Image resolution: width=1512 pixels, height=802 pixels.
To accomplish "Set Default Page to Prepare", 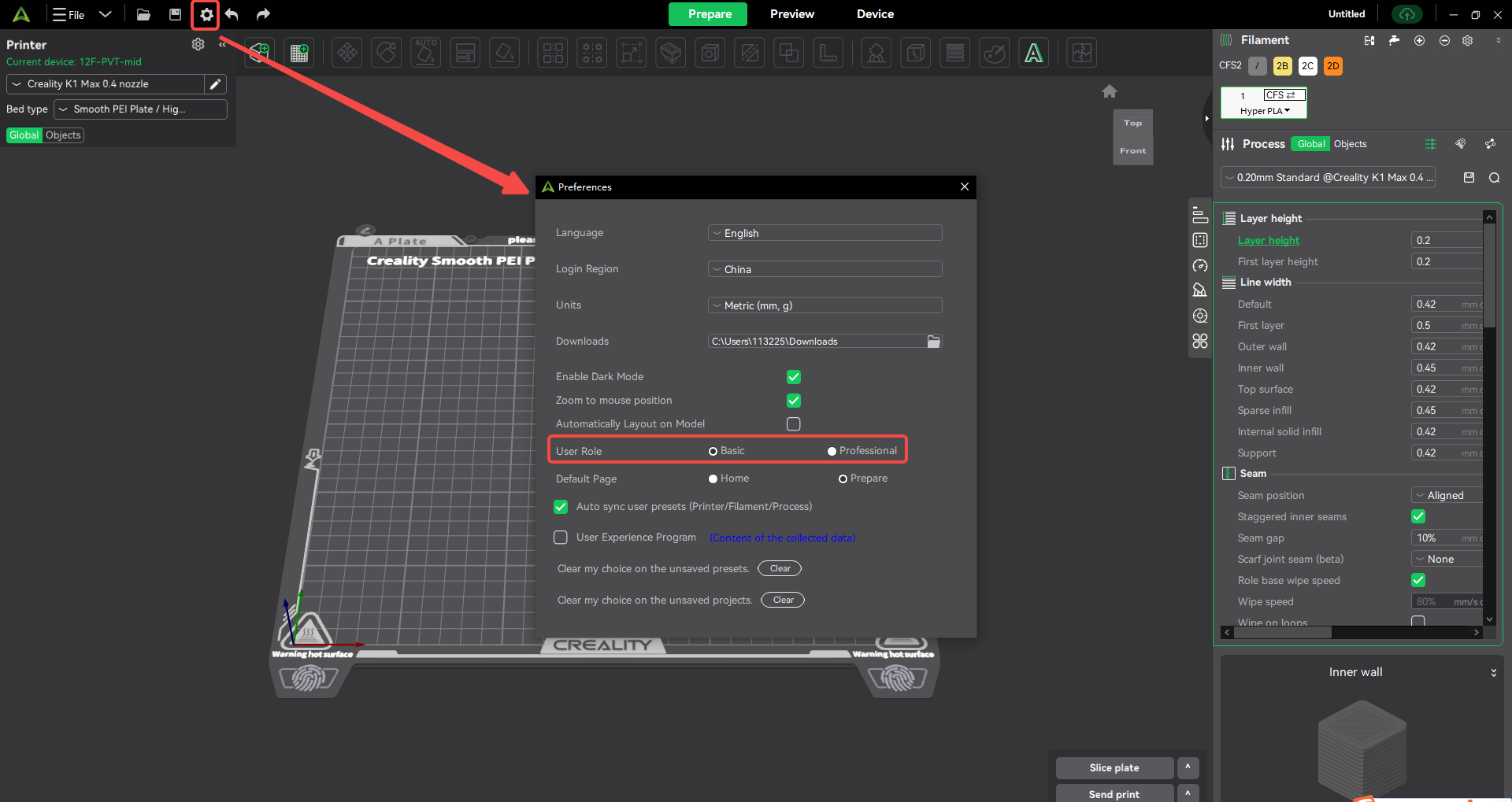I will tap(843, 479).
